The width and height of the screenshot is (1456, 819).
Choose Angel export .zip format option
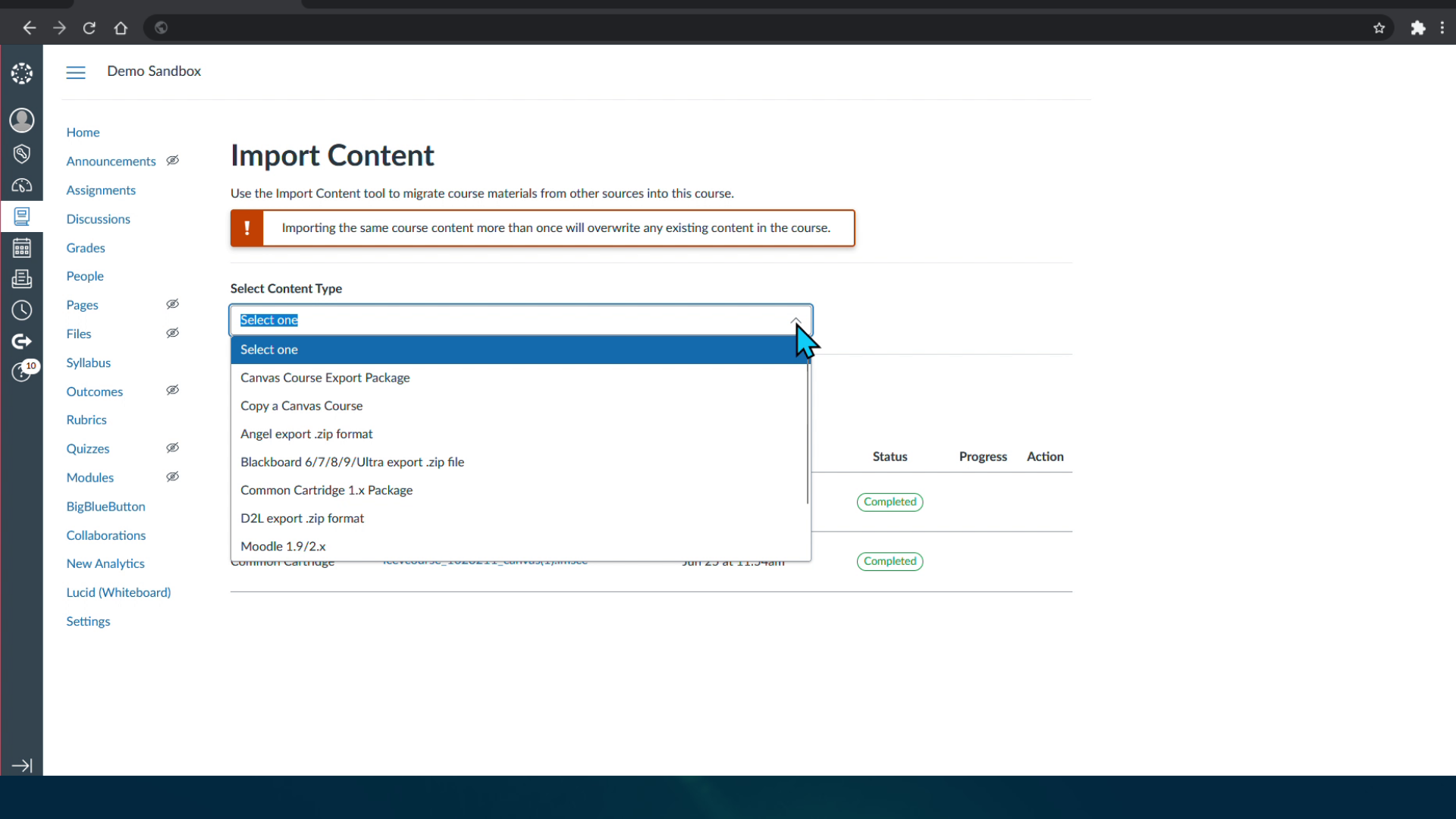tap(519, 434)
